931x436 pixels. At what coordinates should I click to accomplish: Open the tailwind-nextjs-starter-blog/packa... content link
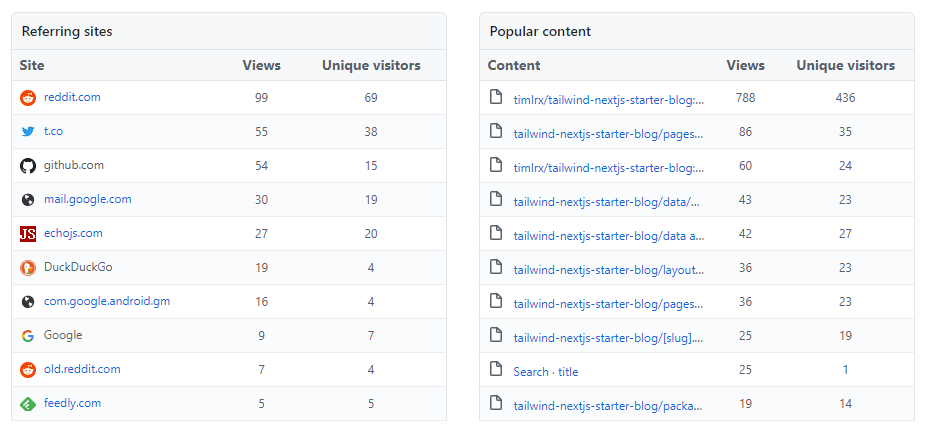607,406
